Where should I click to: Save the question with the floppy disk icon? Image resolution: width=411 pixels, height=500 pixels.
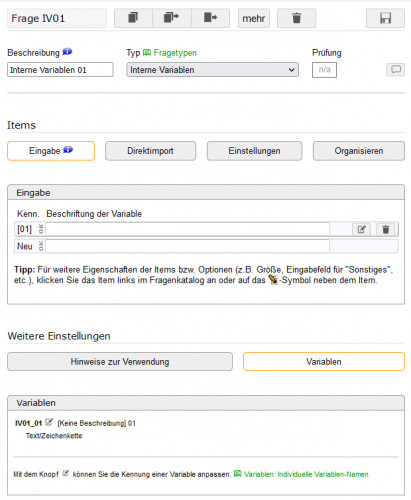tap(385, 18)
